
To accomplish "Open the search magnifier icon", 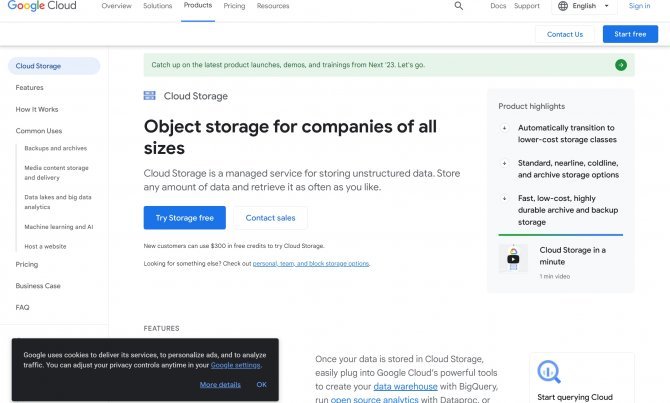I will 458,6.
